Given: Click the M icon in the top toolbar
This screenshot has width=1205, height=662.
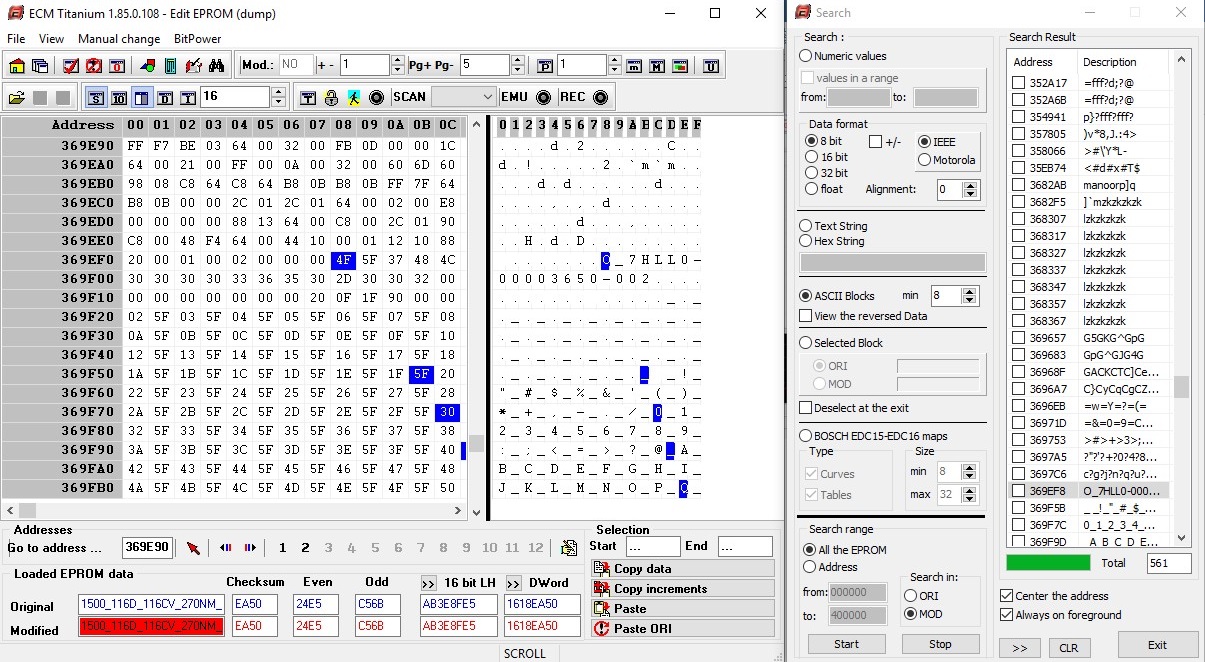Looking at the screenshot, I should point(656,66).
